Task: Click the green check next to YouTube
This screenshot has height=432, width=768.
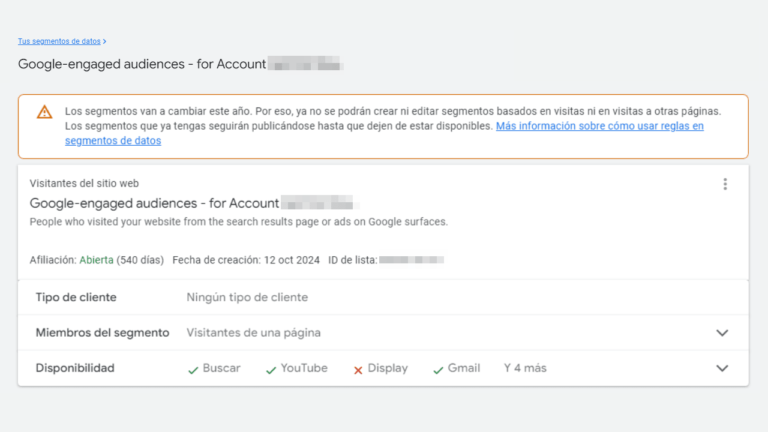Action: point(271,370)
